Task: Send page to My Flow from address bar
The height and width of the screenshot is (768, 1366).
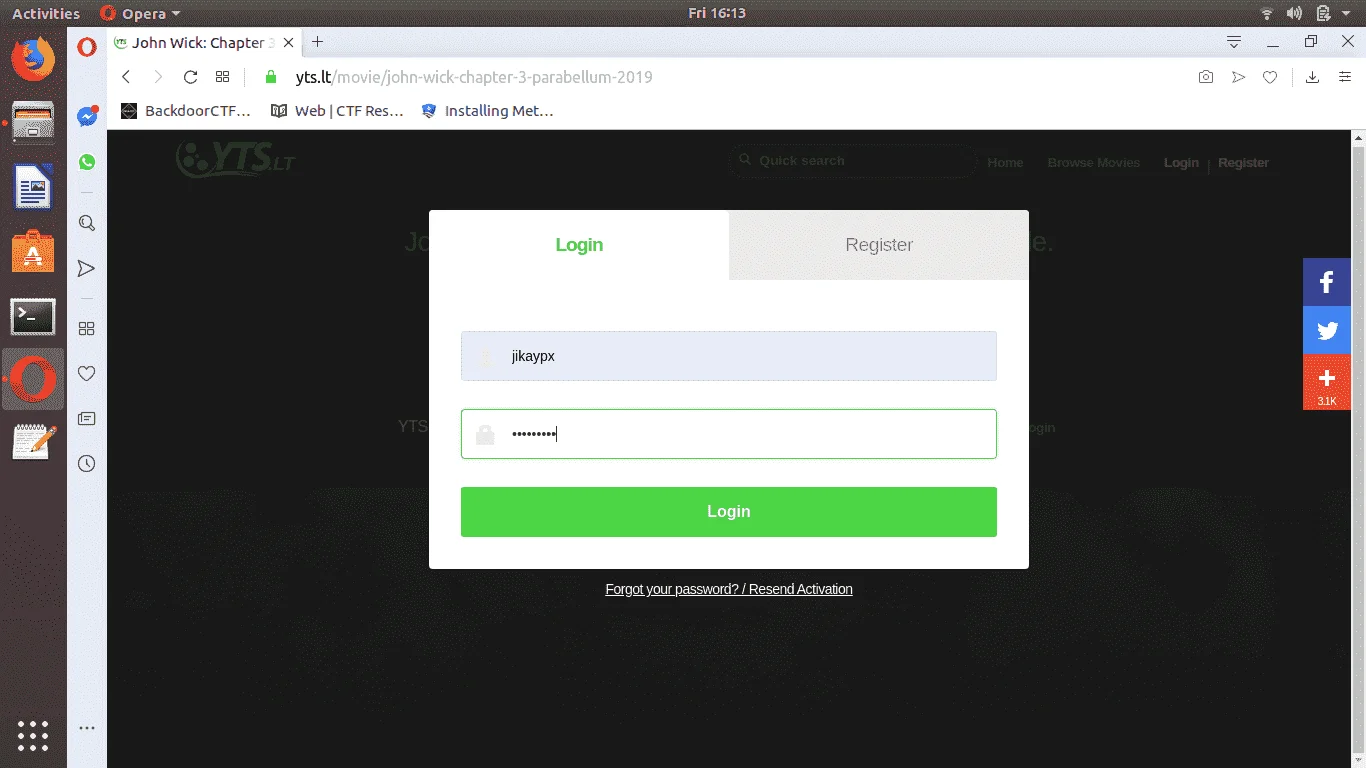Action: point(1238,77)
